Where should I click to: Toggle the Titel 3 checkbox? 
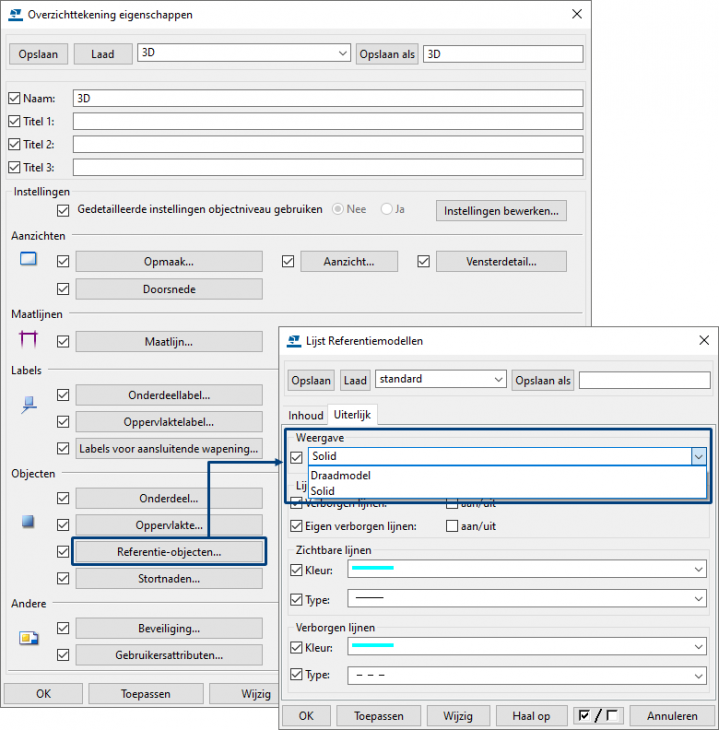[14, 167]
